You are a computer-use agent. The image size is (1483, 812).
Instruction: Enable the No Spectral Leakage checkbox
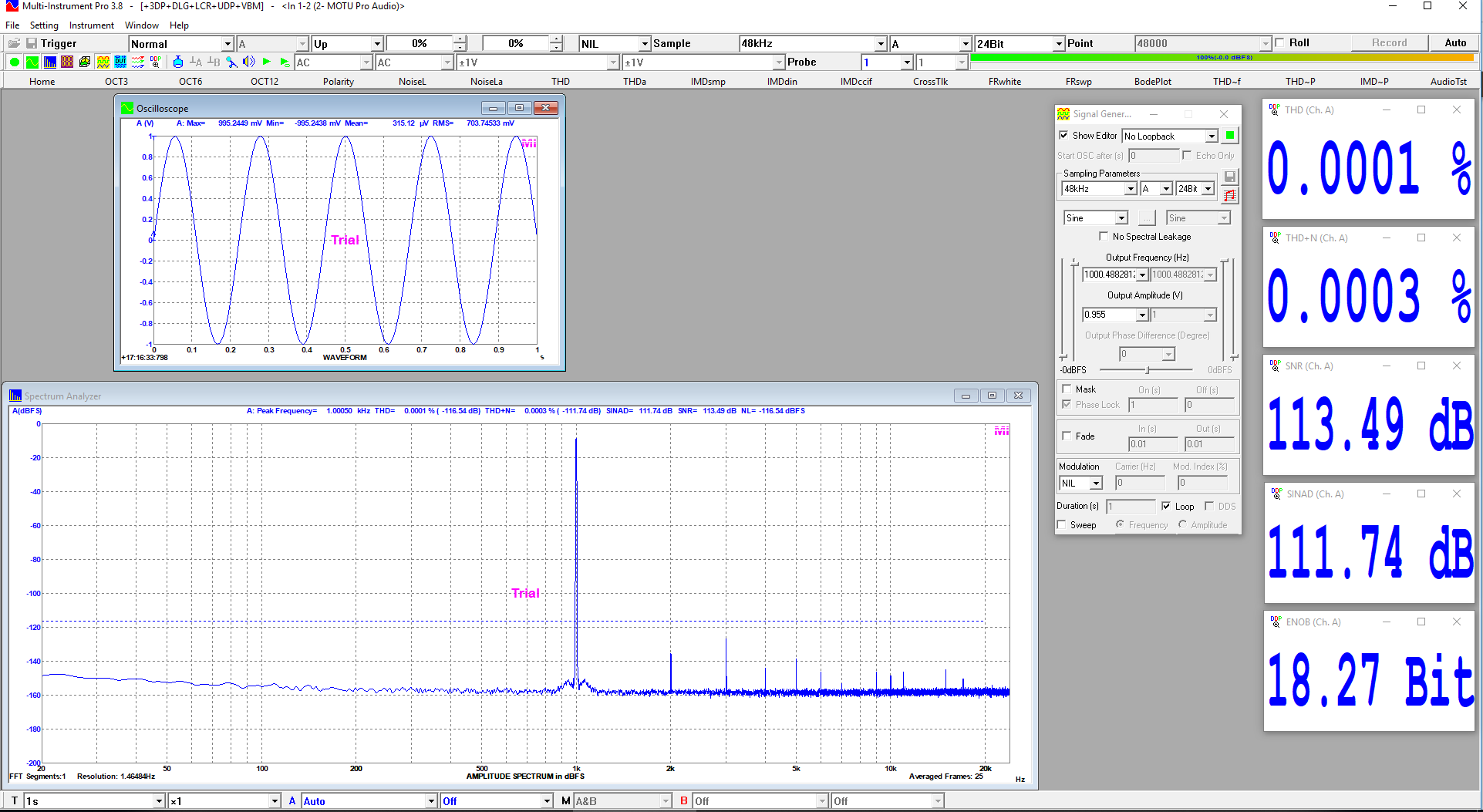click(x=1104, y=236)
